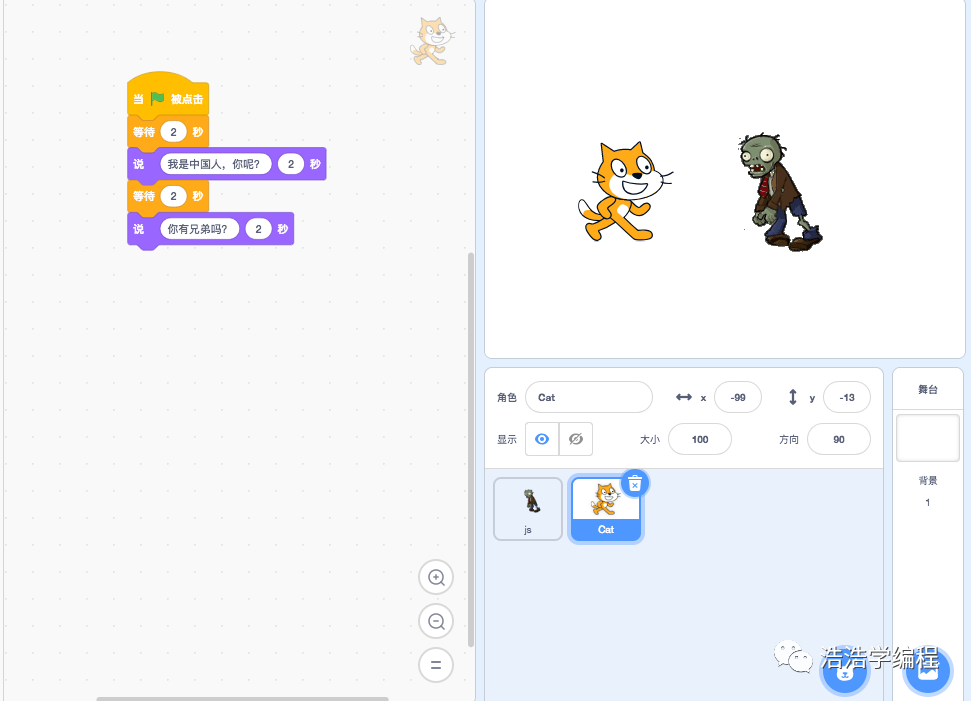
Task: Edit the y position field -13
Action: [x=847, y=398]
